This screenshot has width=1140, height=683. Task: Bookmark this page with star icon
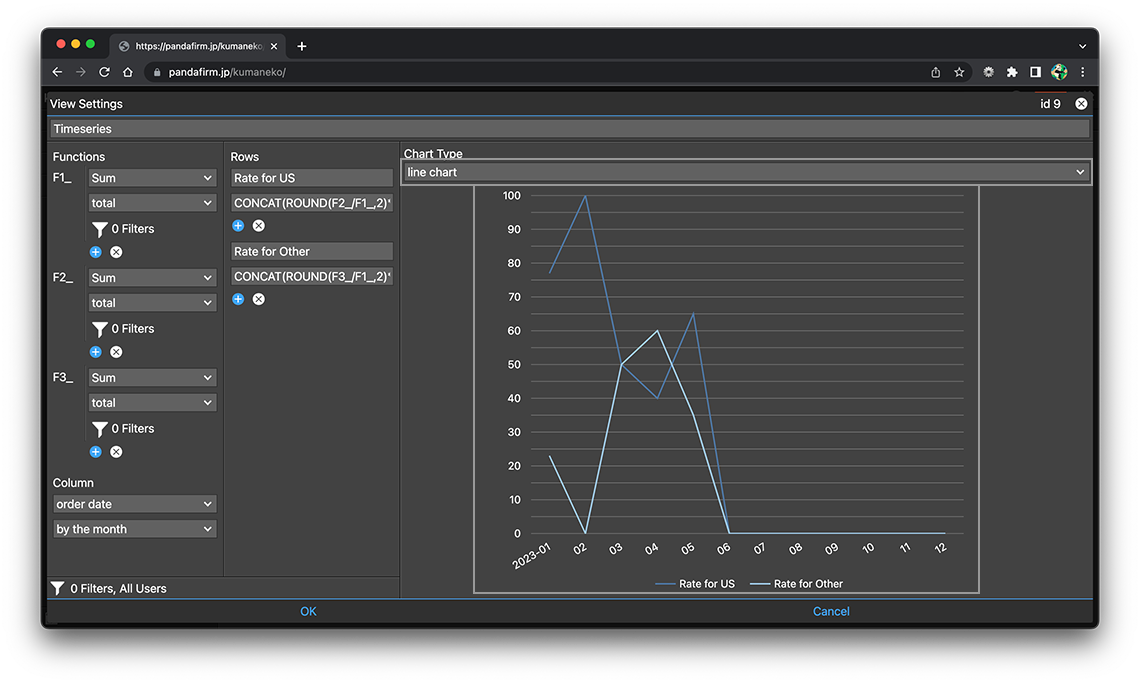pos(959,72)
